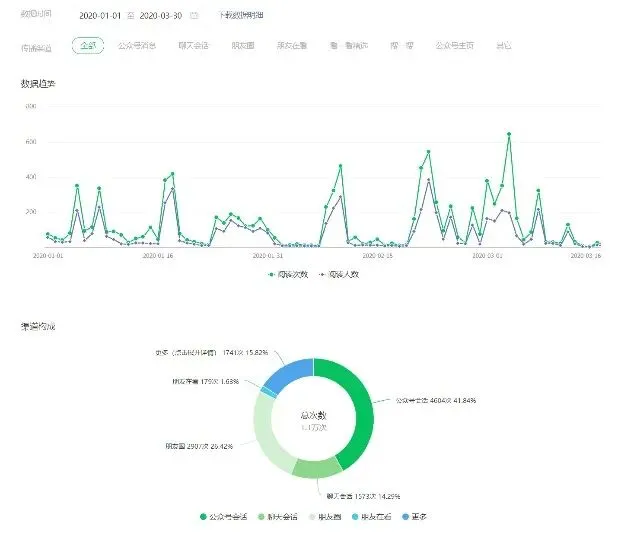Click the 200 y-axis value label
The width and height of the screenshot is (621, 548).
[x=31, y=212]
